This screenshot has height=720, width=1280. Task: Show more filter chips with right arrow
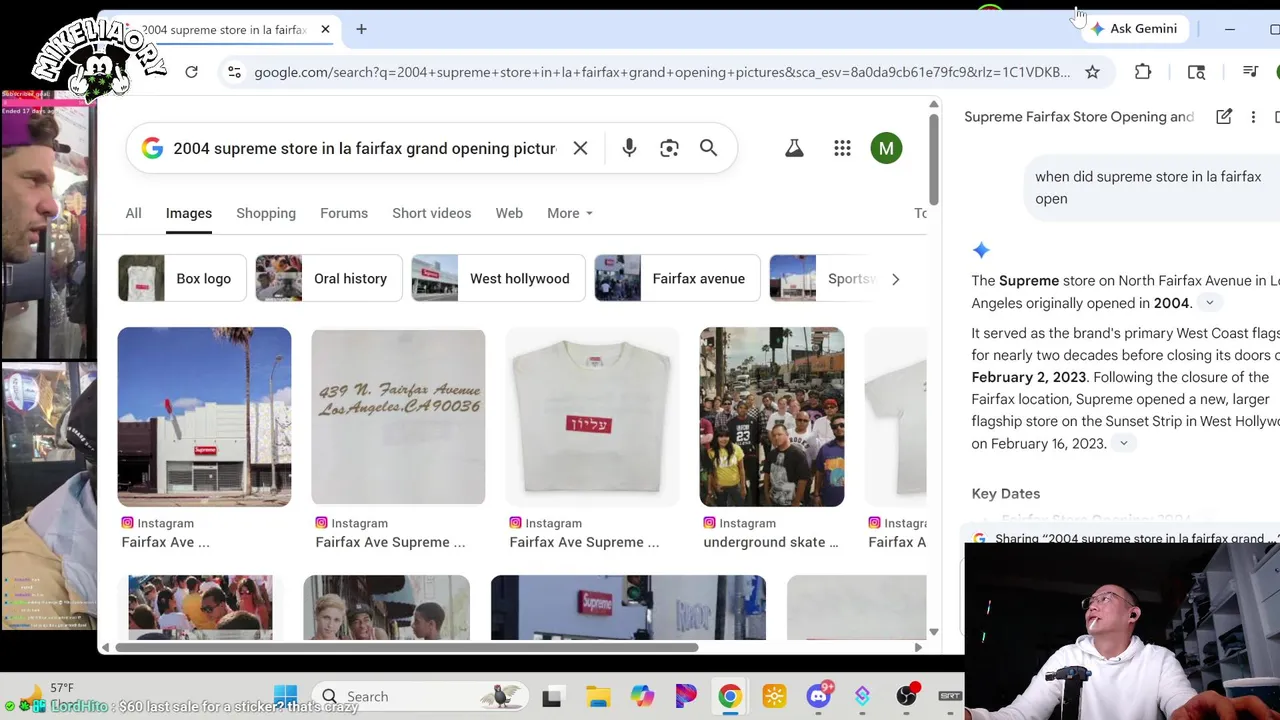pos(895,279)
